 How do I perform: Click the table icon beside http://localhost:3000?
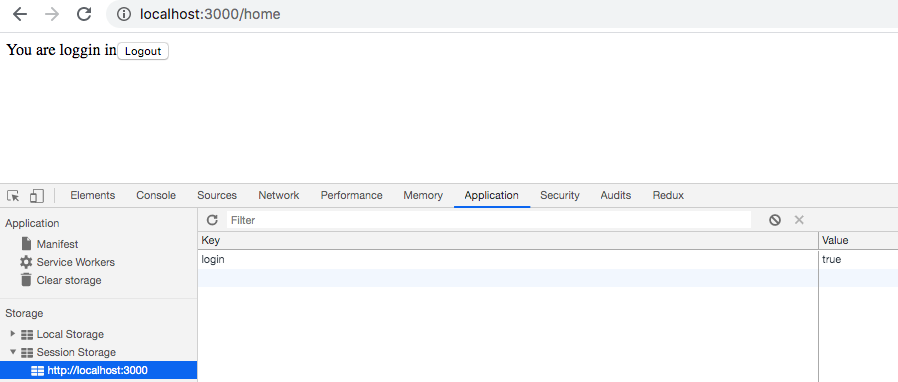tap(37, 371)
